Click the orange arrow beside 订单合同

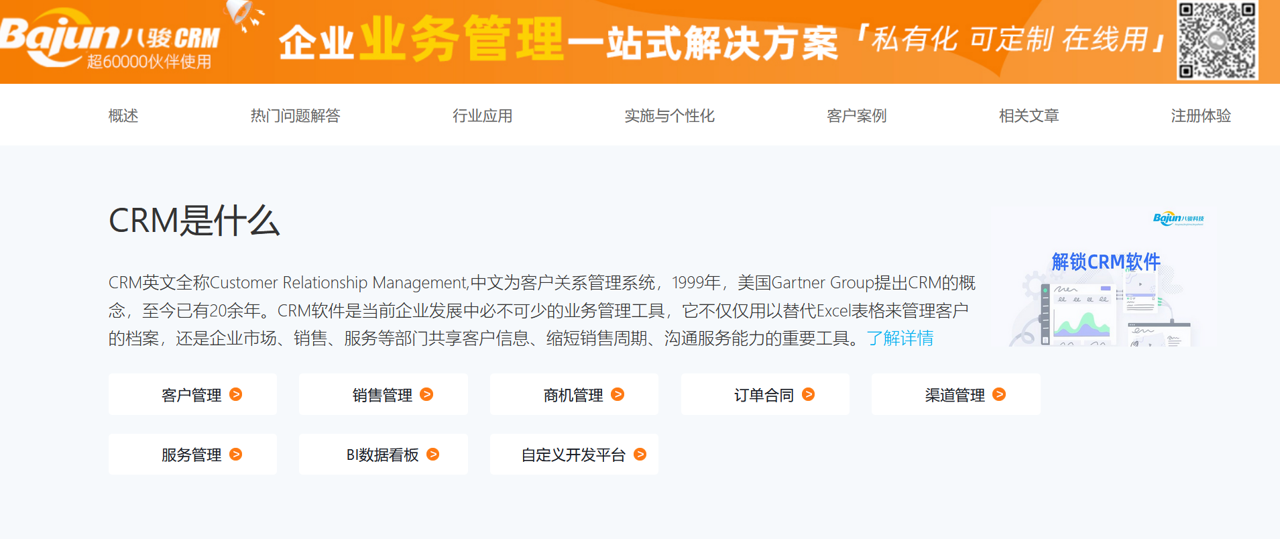(x=809, y=395)
